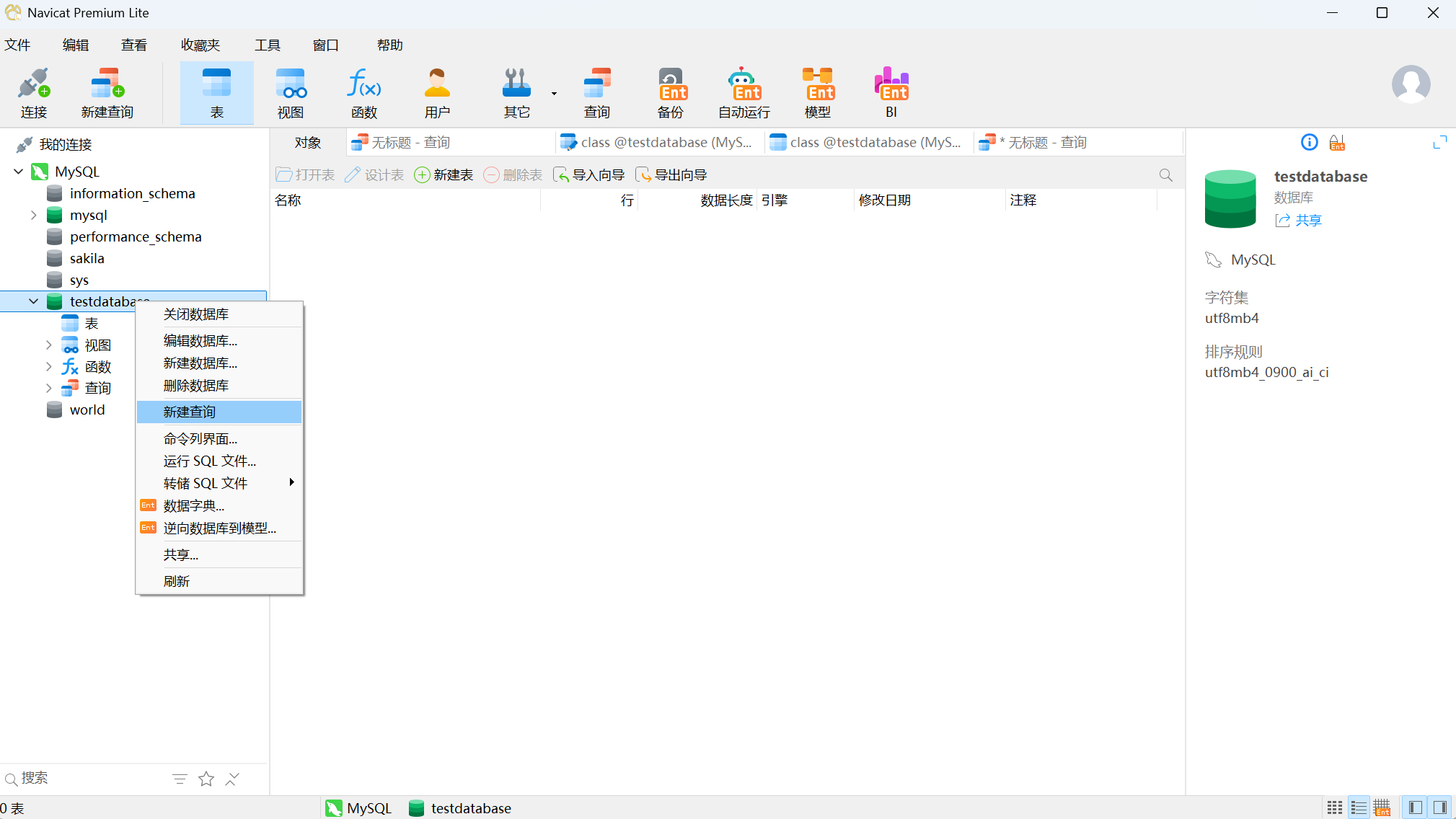
Task: Click the sidebar search field
Action: point(87,779)
